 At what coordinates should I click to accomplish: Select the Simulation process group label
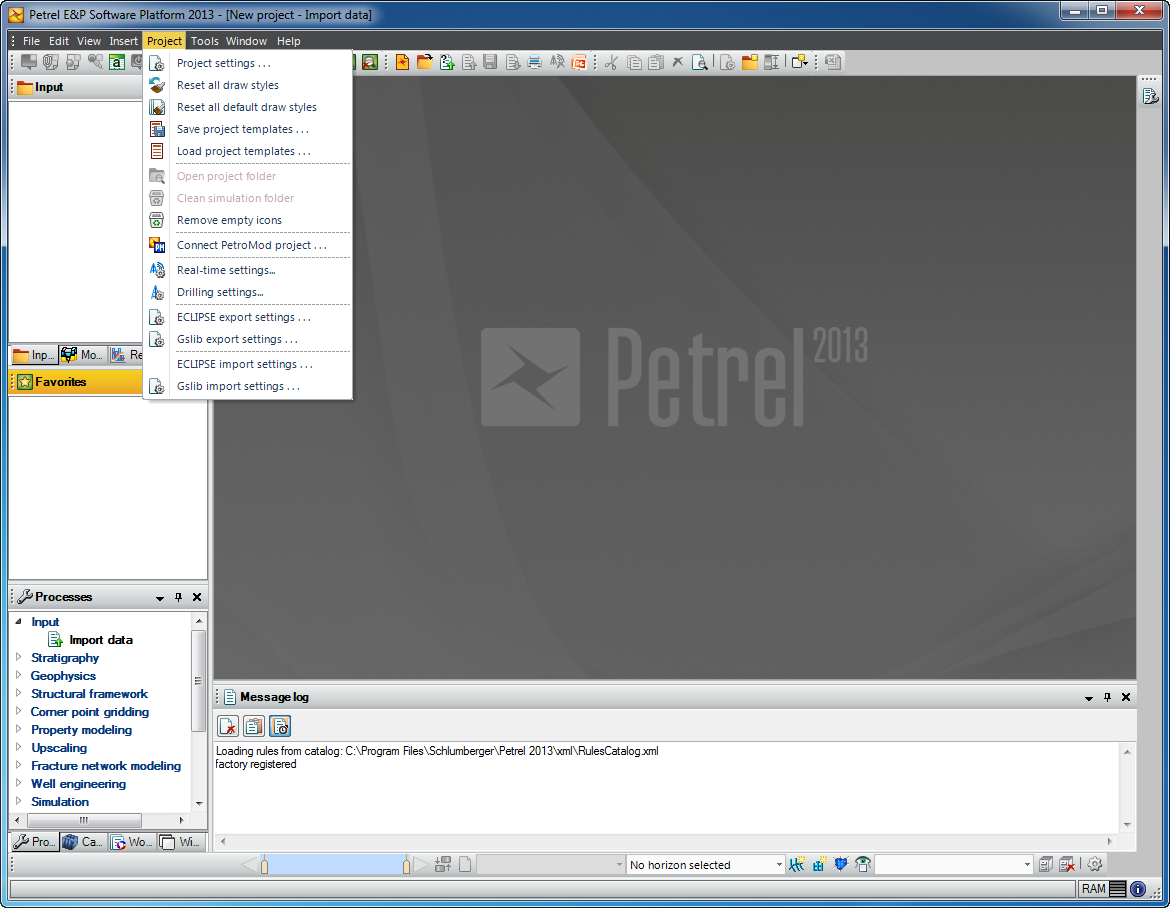pyautogui.click(x=60, y=801)
